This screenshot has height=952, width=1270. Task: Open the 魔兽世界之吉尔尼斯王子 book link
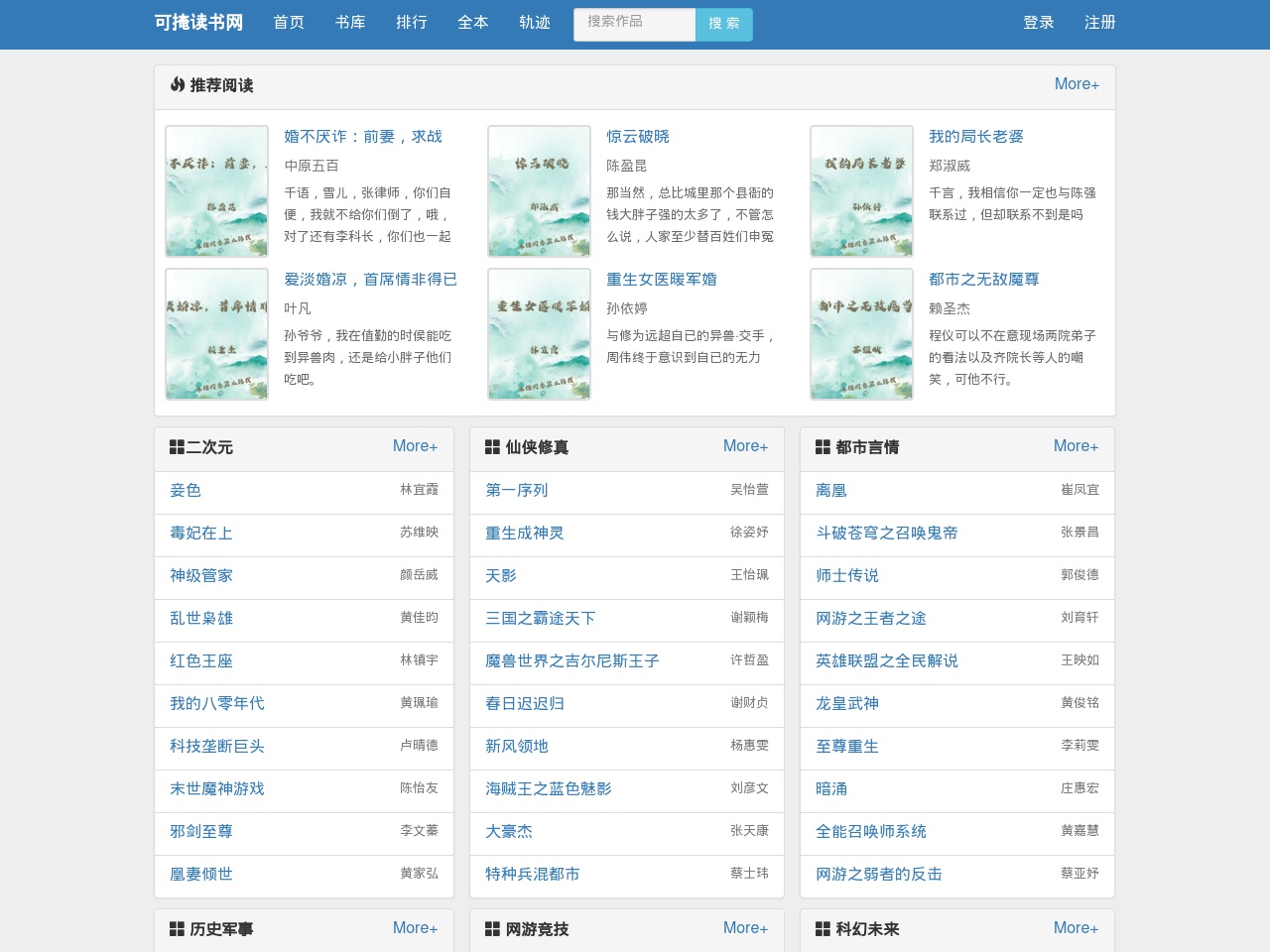click(x=572, y=660)
